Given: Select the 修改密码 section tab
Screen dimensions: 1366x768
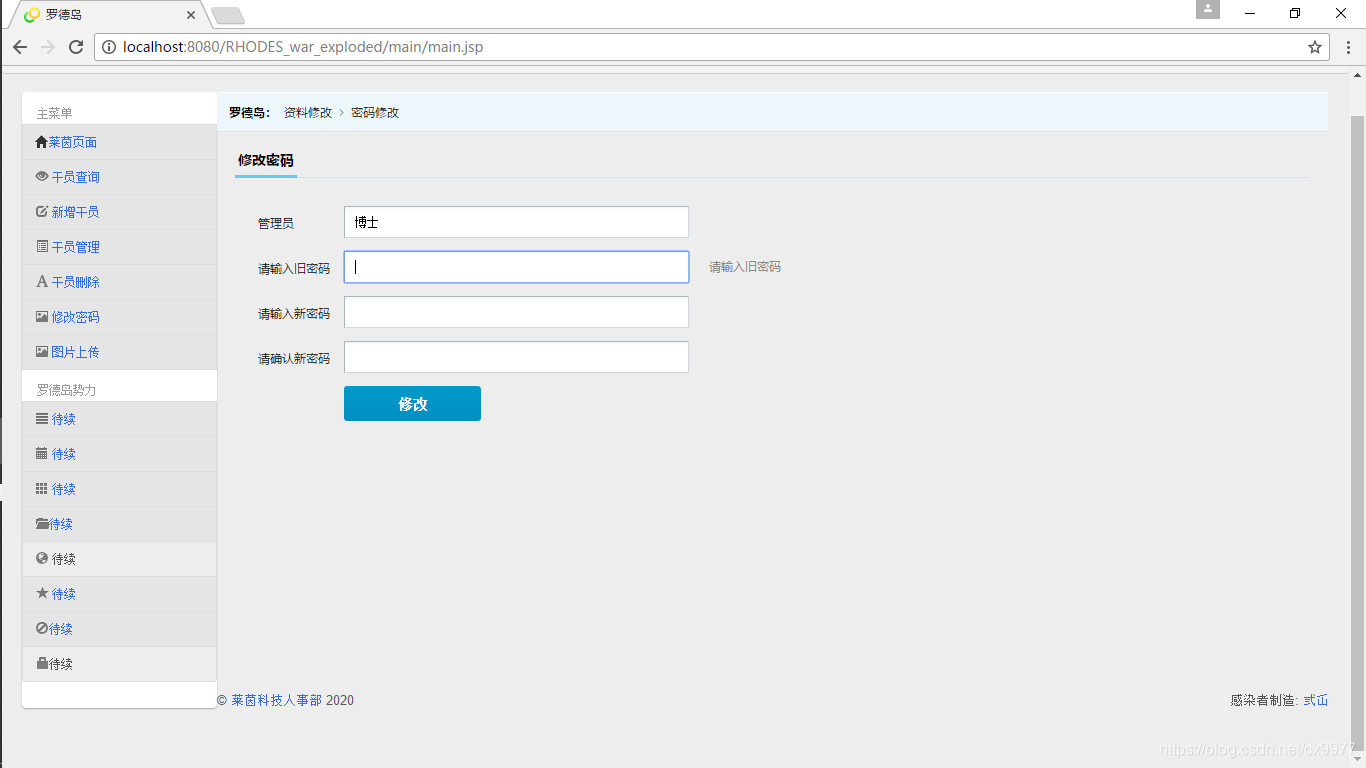Looking at the screenshot, I should click(x=266, y=160).
